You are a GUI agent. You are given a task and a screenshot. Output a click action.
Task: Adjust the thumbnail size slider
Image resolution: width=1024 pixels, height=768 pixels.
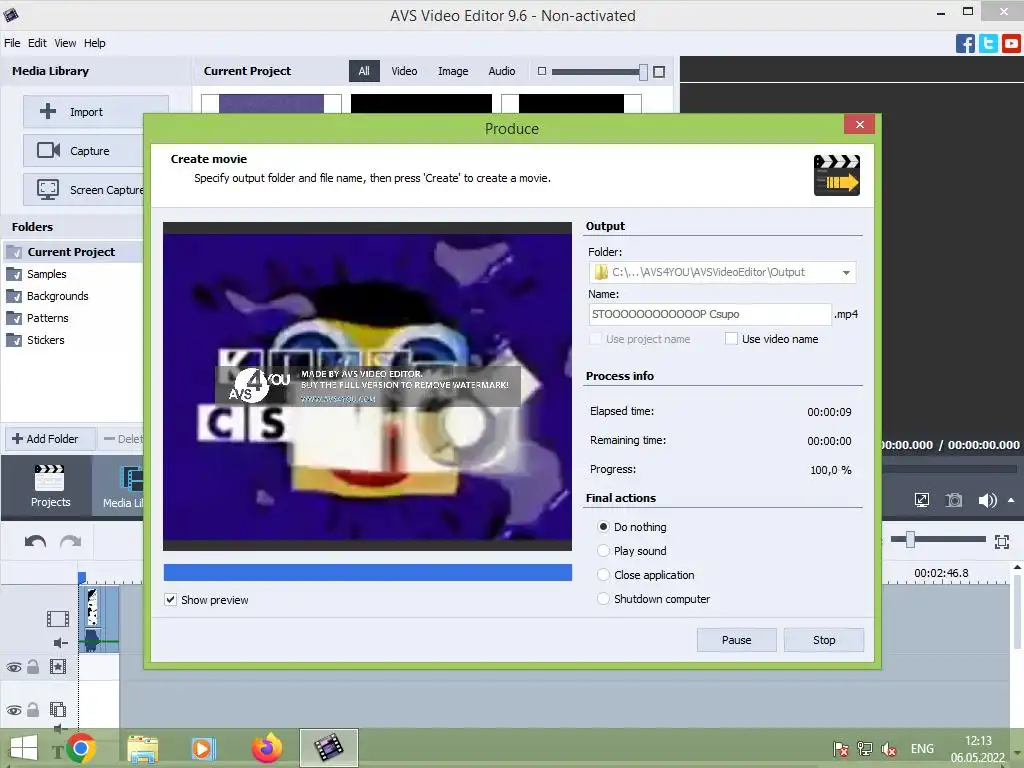[643, 72]
